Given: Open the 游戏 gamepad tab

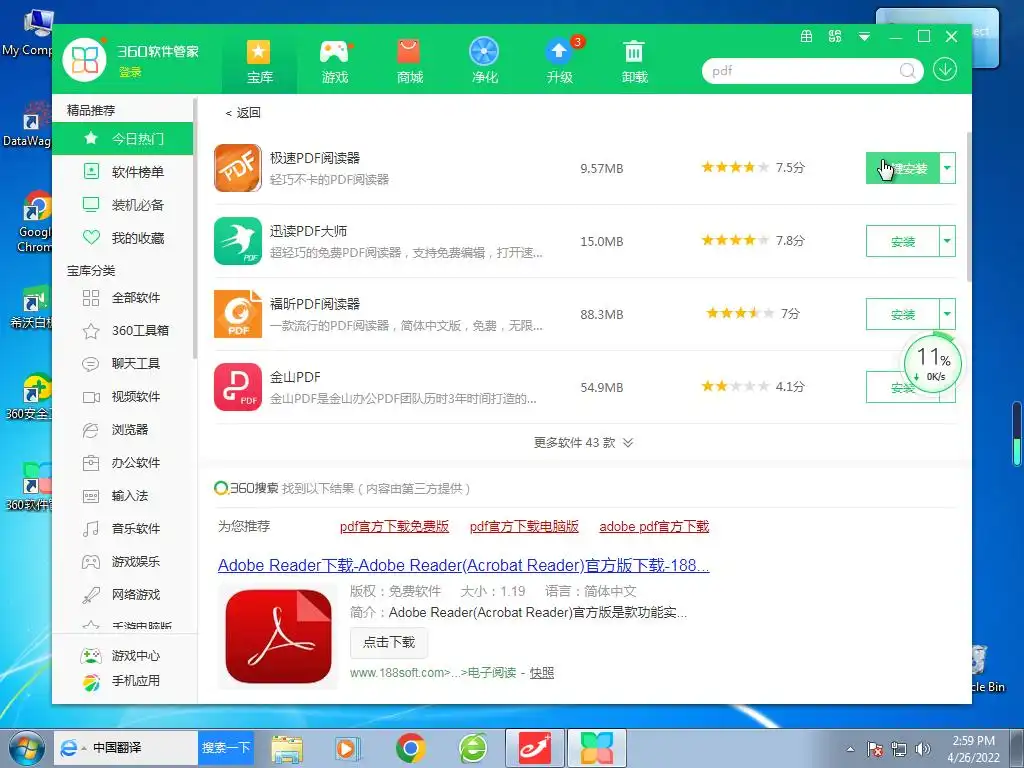Looking at the screenshot, I should (335, 62).
